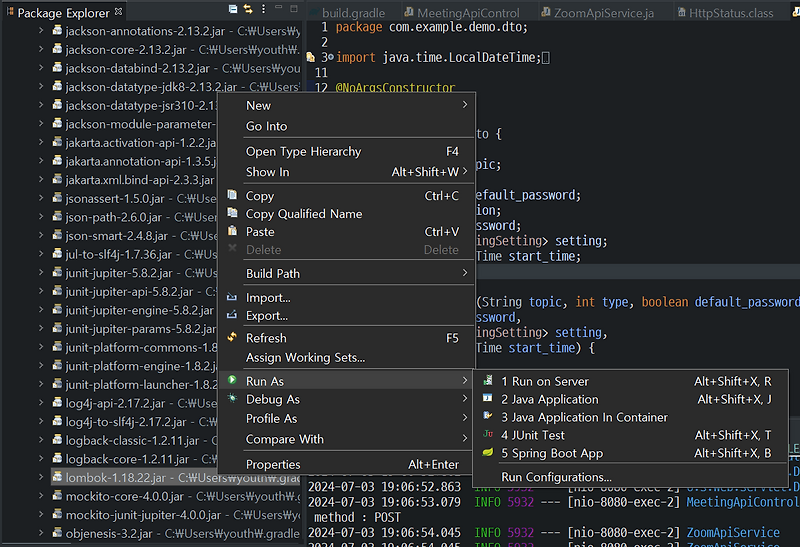The width and height of the screenshot is (800, 547).
Task: Expand the jackson-core-2.13.2.jar tree node
Action: point(41,50)
